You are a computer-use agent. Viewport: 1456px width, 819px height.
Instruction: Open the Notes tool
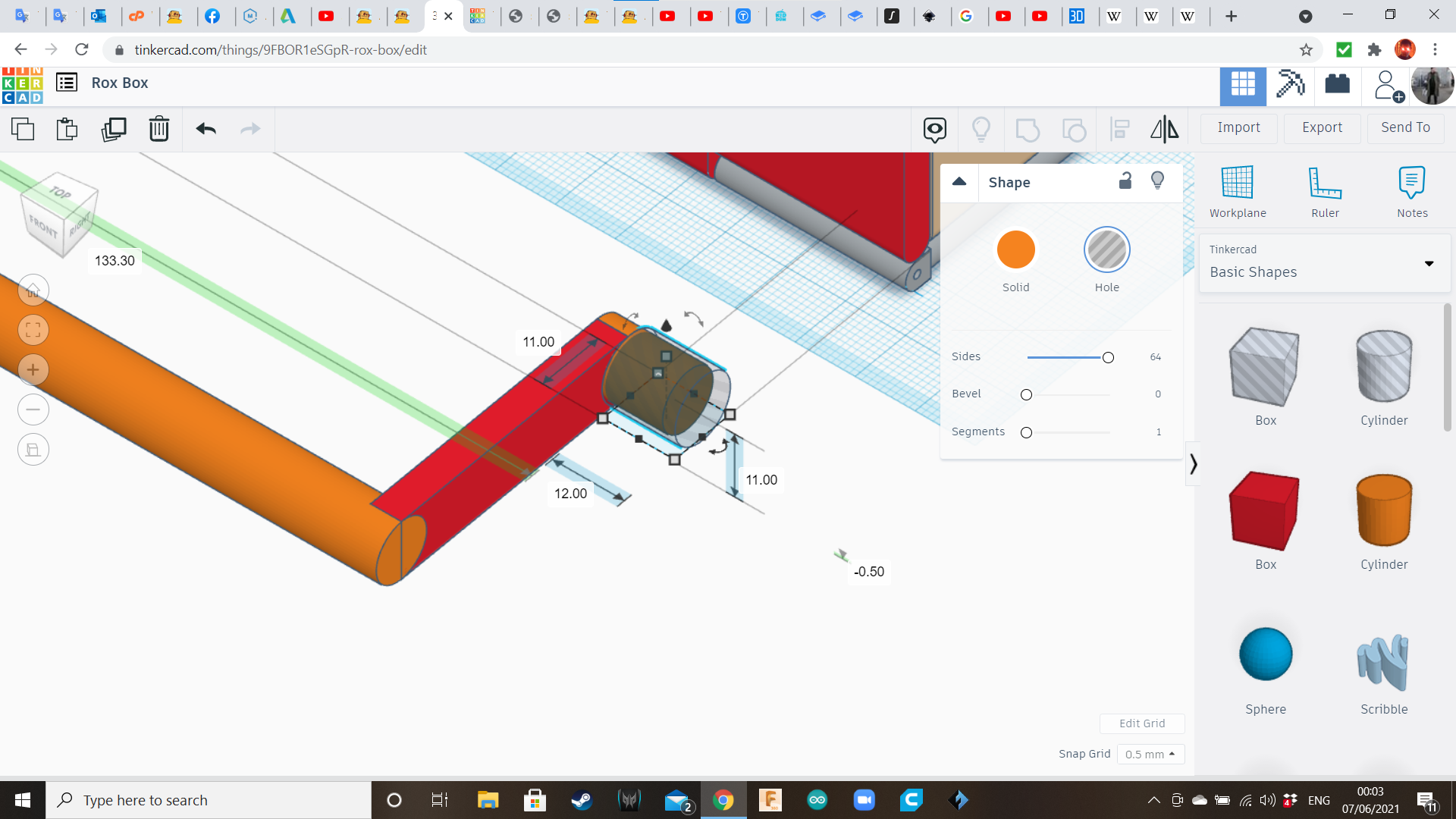pos(1412,192)
